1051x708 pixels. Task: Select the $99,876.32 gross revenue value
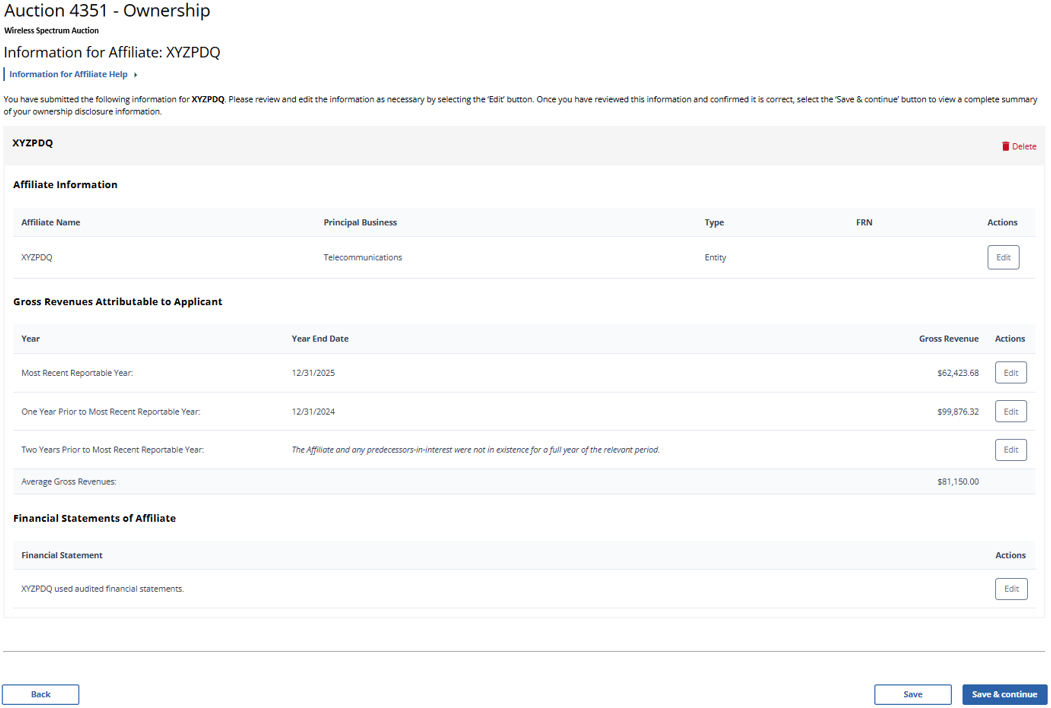click(x=958, y=412)
